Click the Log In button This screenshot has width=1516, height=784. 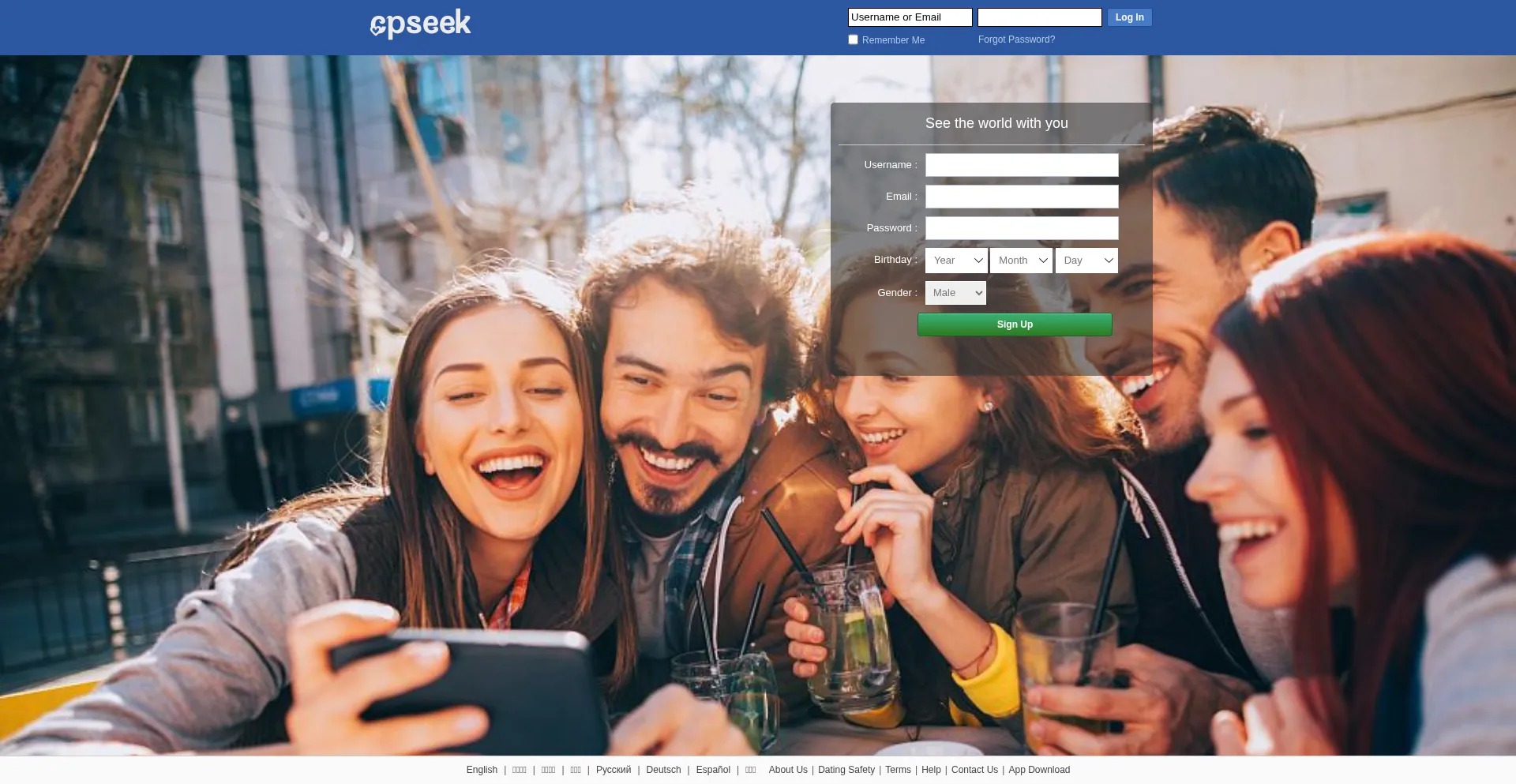[1129, 17]
